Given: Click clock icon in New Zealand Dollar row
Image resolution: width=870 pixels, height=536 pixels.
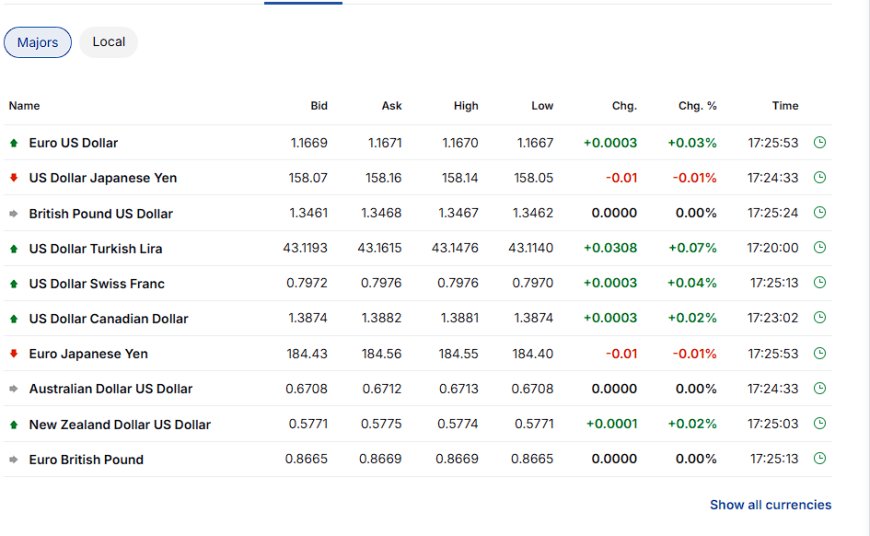Looking at the screenshot, I should [820, 423].
